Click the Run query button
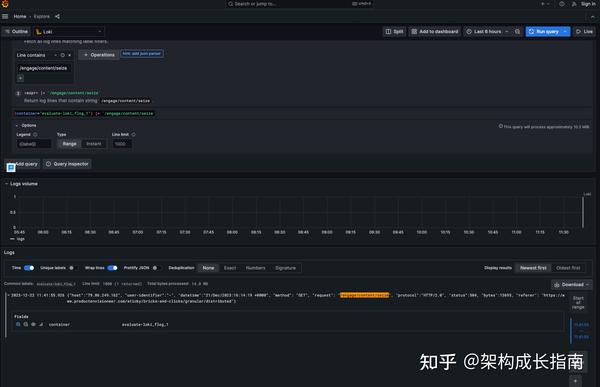Screen dimensions: 600x387 (x=544, y=32)
